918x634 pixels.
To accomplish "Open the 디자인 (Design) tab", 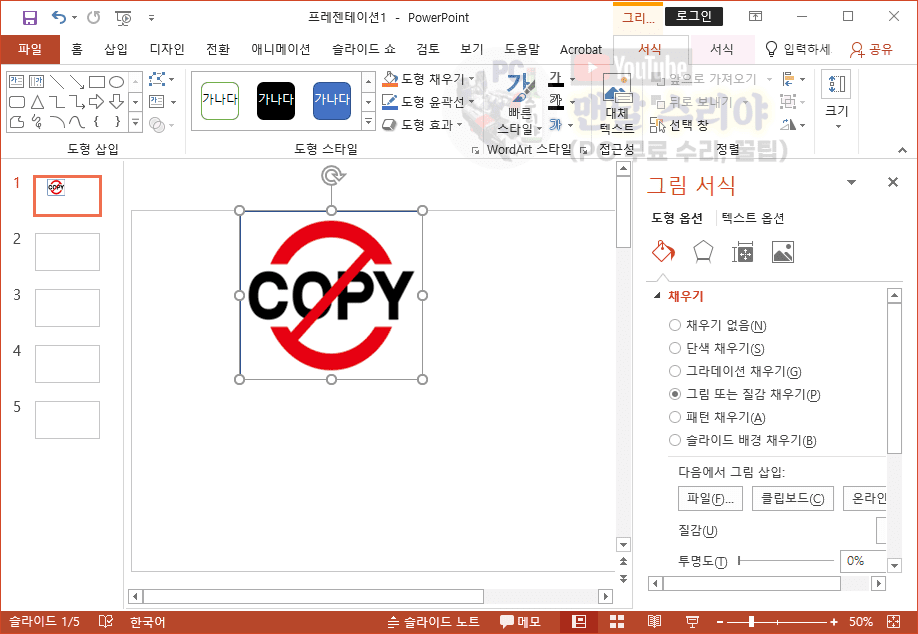I will point(167,49).
